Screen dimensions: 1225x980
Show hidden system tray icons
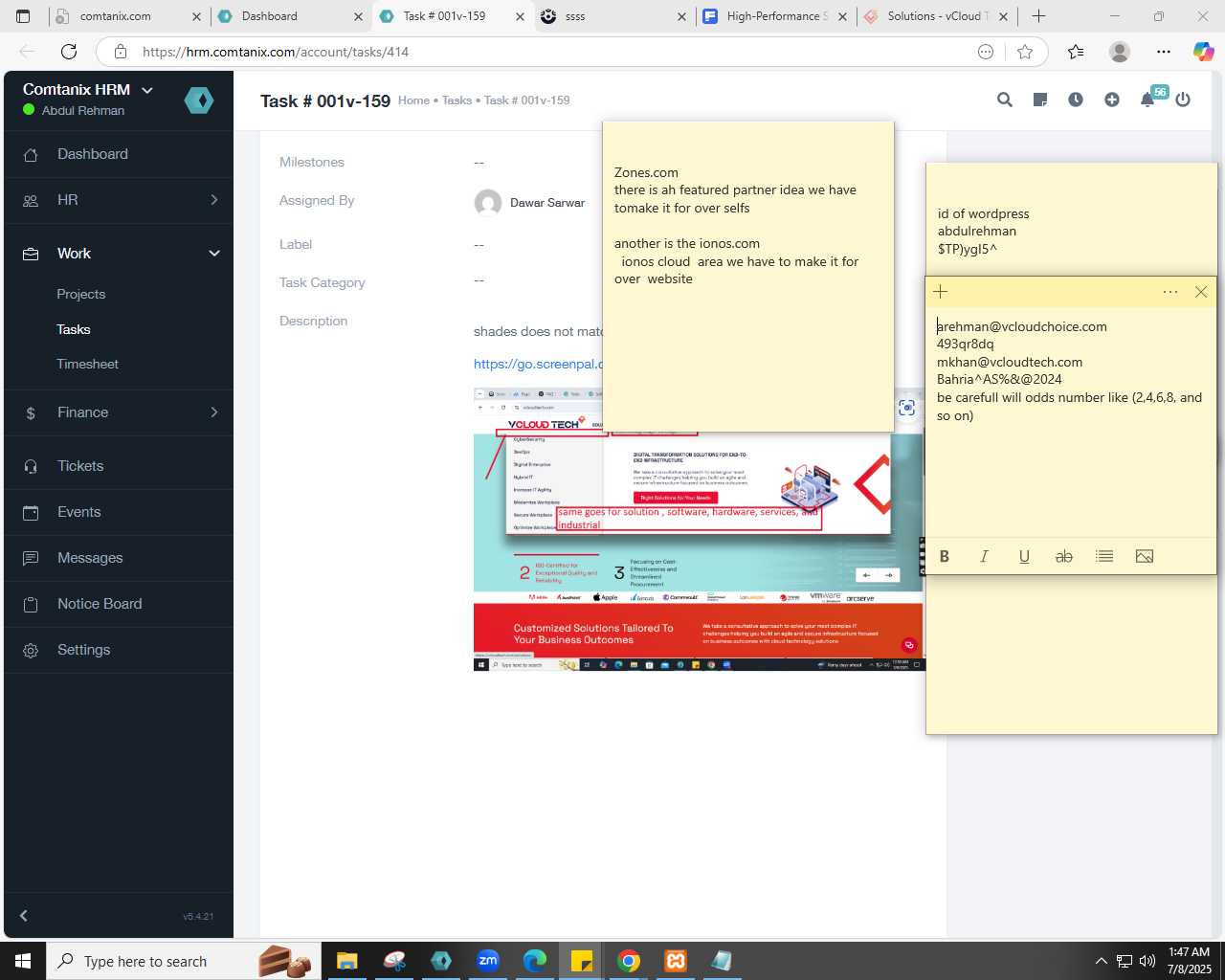[1101, 961]
